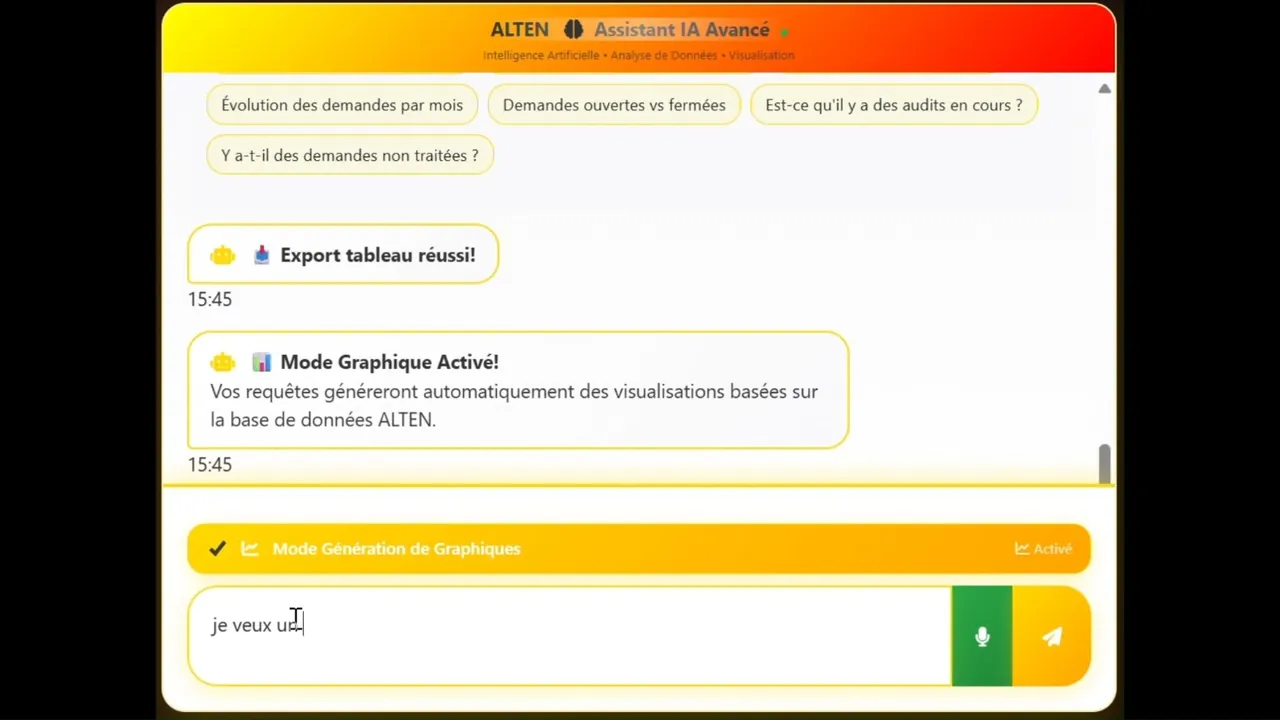Ask Y a-t-il des demandes non traitées ?
Viewport: 1280px width, 720px height.
point(350,155)
